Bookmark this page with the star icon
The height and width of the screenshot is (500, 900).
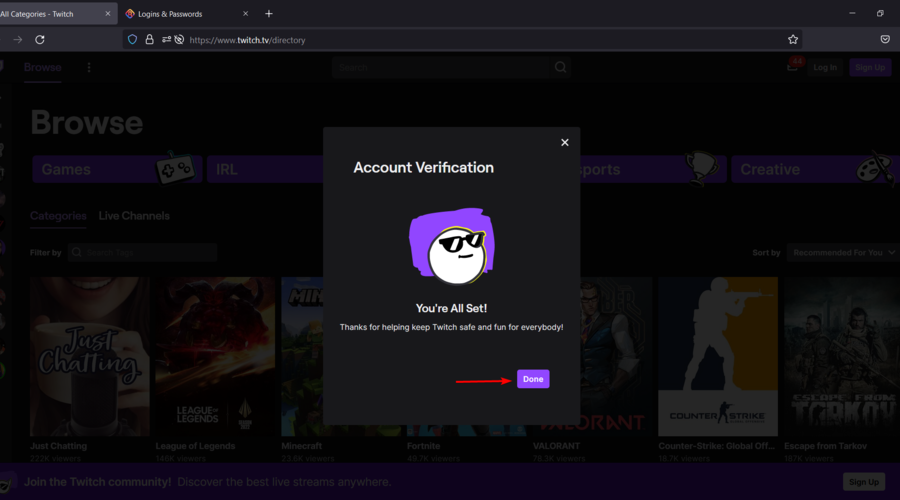click(793, 40)
